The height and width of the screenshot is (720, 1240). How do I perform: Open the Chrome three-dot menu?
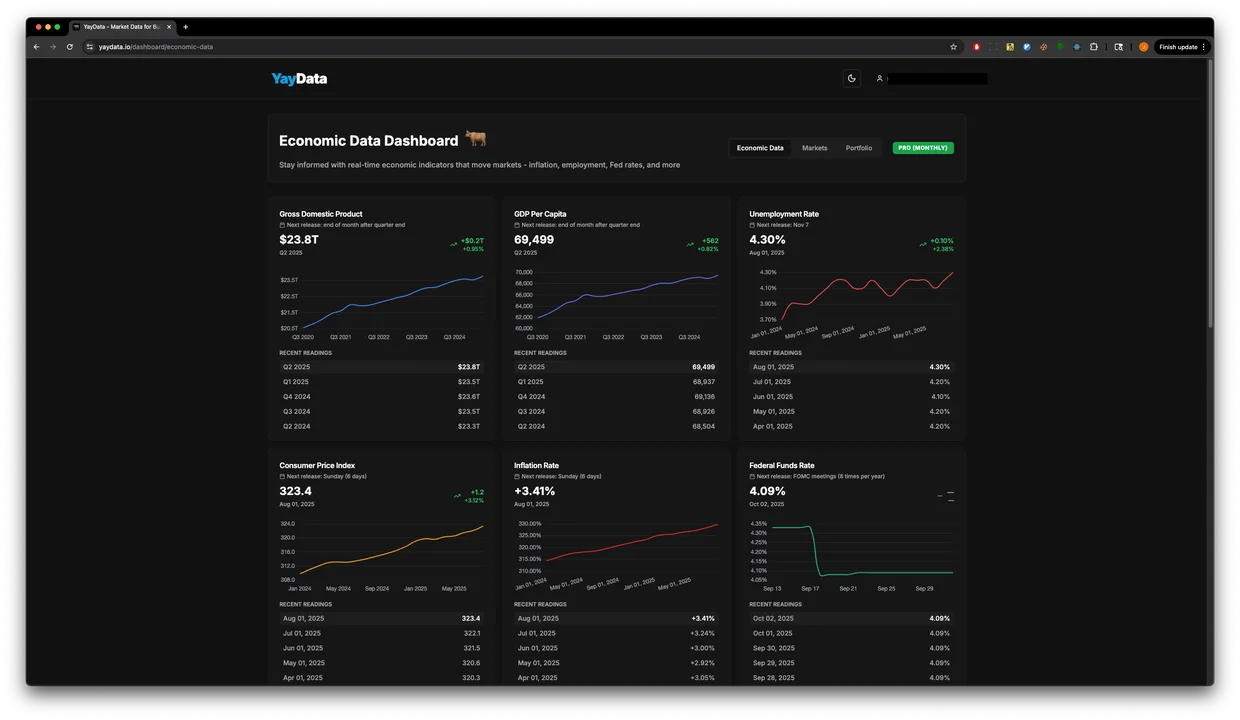click(1203, 47)
